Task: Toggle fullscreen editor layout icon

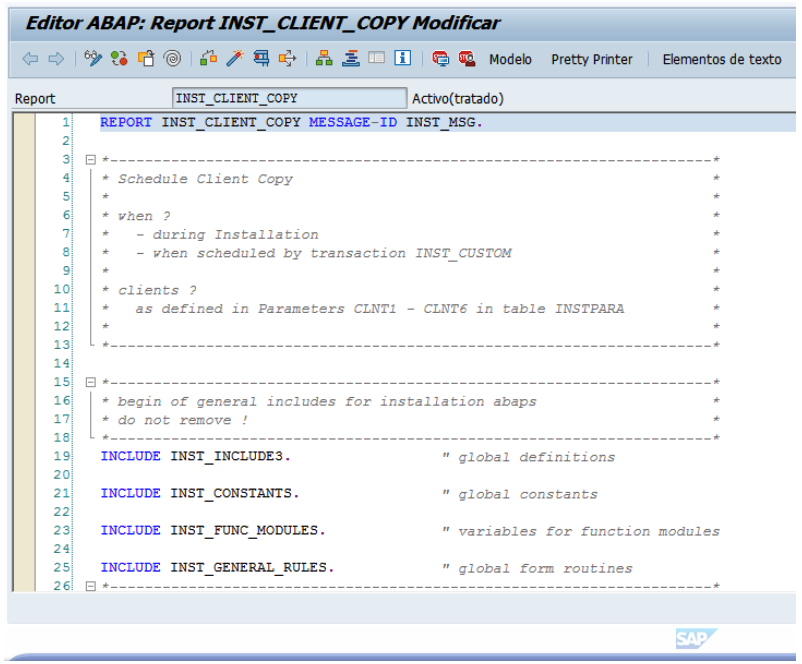Action: click(376, 58)
